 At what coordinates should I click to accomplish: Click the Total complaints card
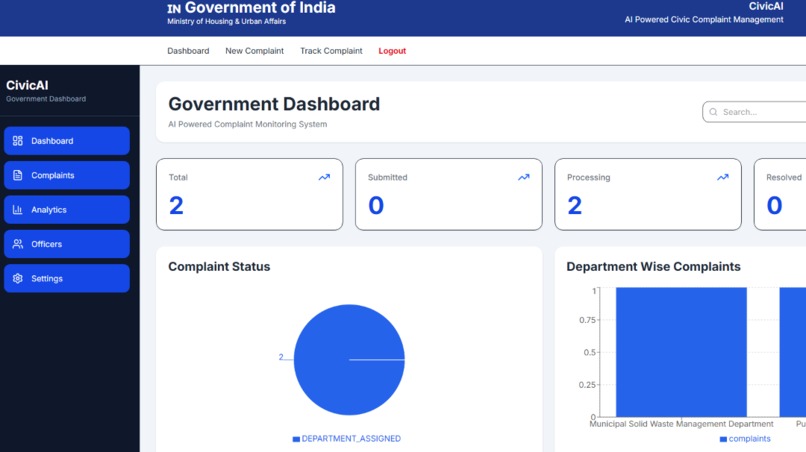coord(249,194)
